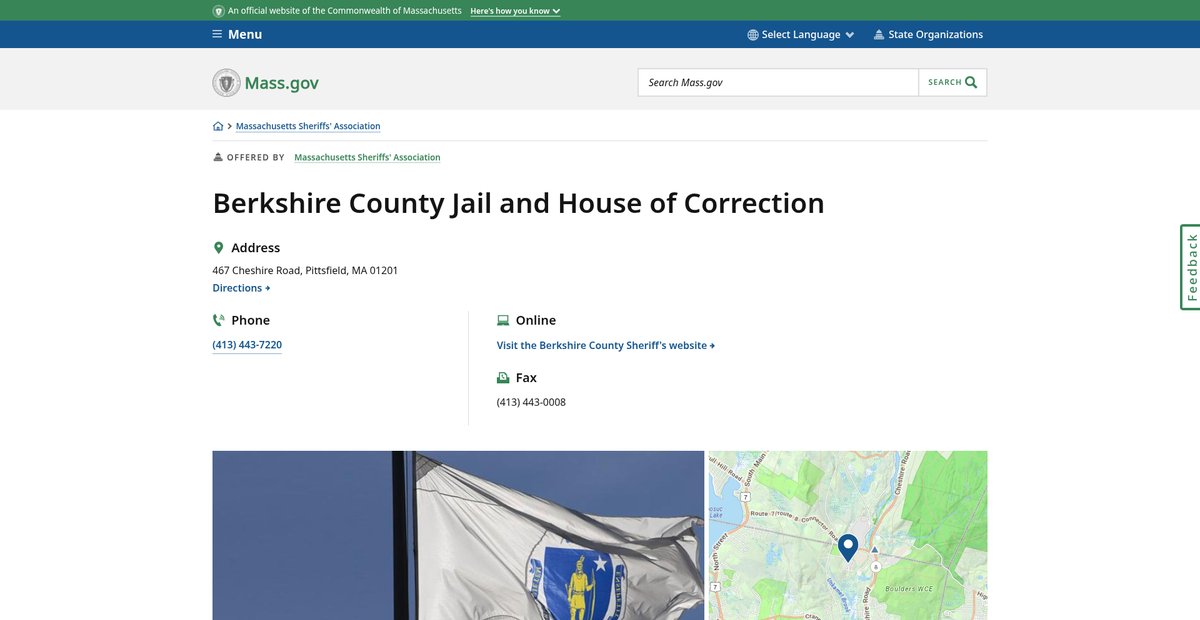Click the Berkshire County Jail page heading
This screenshot has width=1200, height=620.
pos(518,203)
